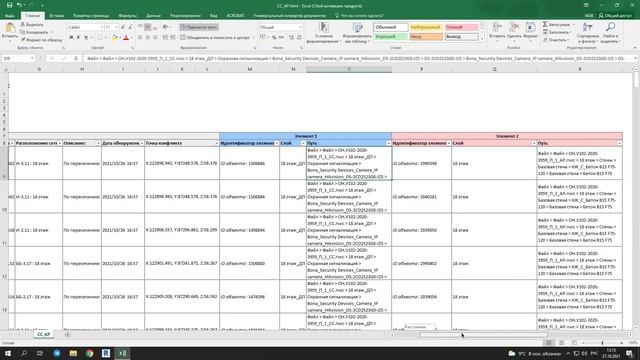Toggle italic formatting

(78, 38)
